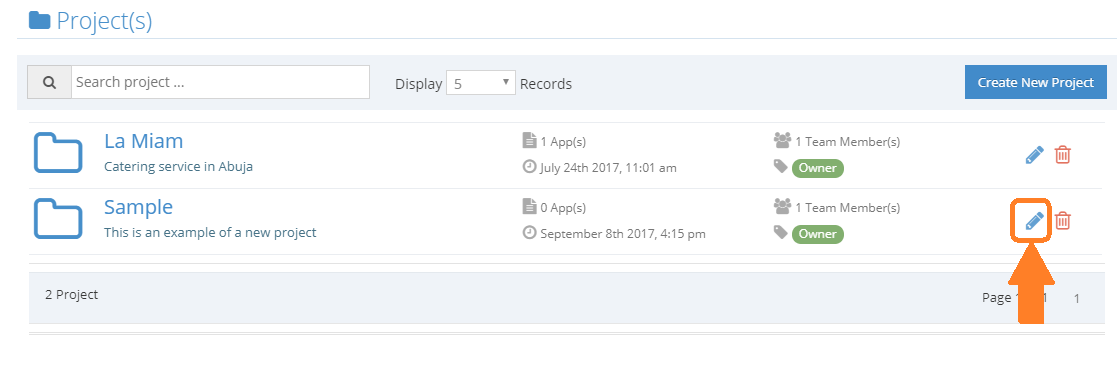
Task: Click the Create New Project button
Action: click(1035, 82)
